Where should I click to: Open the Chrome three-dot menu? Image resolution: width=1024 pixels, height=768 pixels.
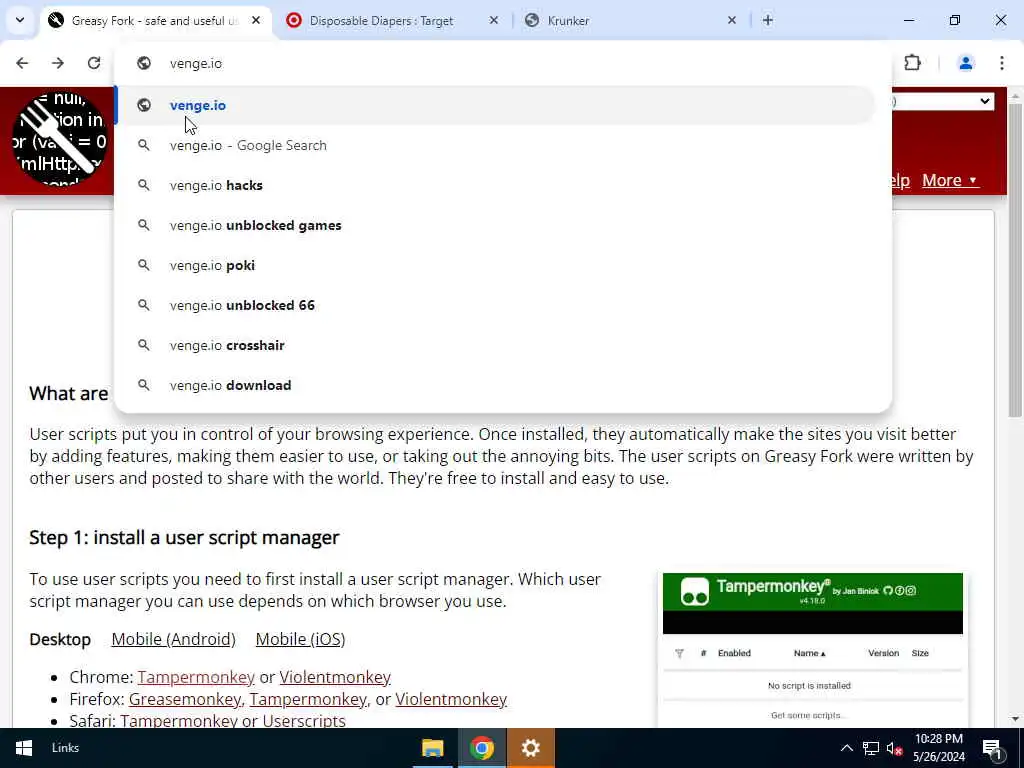(x=1002, y=63)
